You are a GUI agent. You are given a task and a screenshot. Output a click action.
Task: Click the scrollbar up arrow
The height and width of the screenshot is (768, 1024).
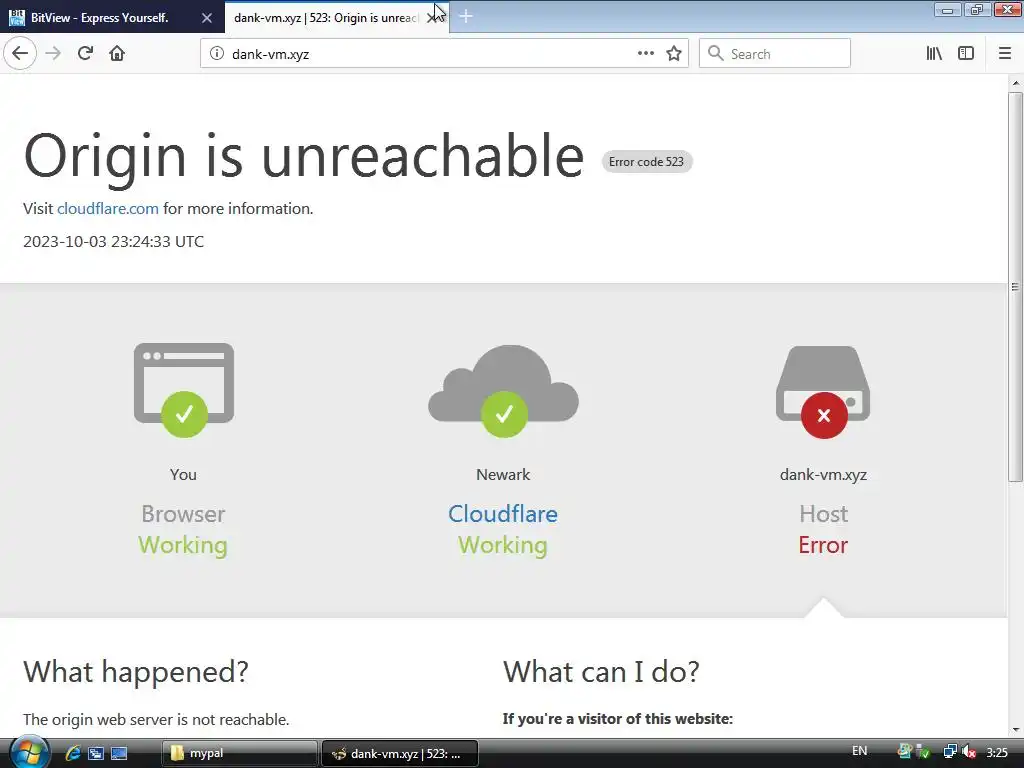coord(1015,83)
